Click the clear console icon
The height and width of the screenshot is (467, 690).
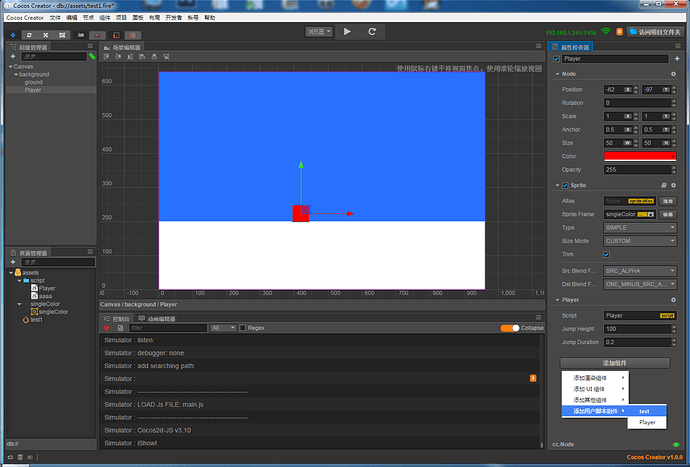pos(106,328)
